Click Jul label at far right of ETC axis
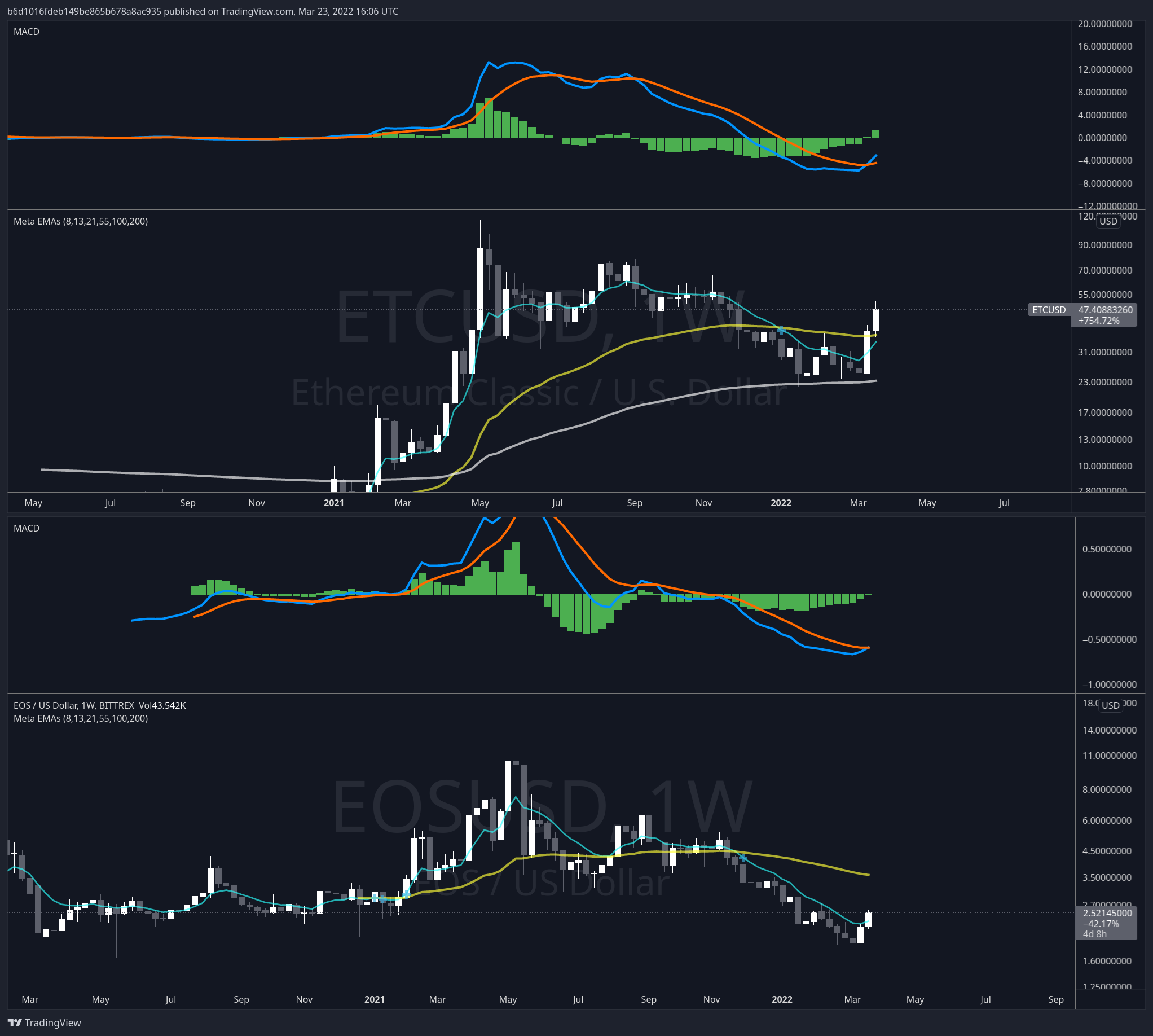This screenshot has width=1153, height=1036. coord(1004,503)
